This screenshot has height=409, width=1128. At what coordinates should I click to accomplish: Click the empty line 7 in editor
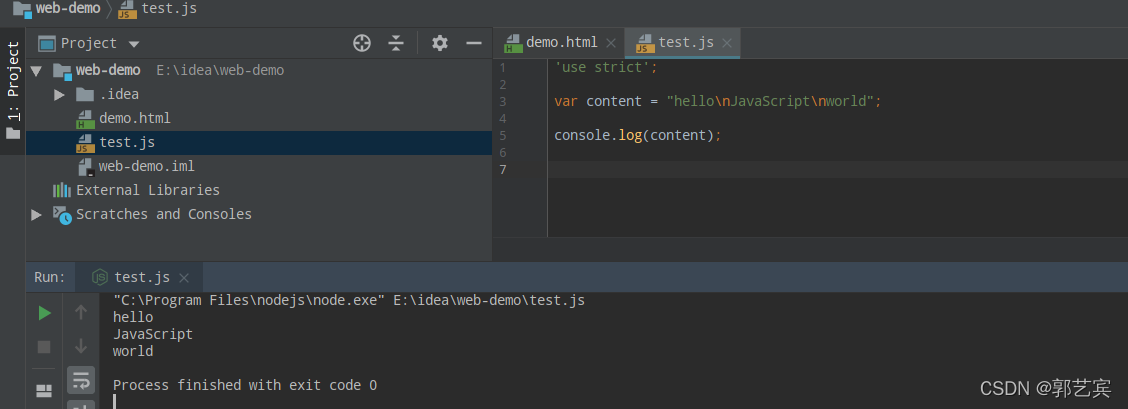pos(837,170)
